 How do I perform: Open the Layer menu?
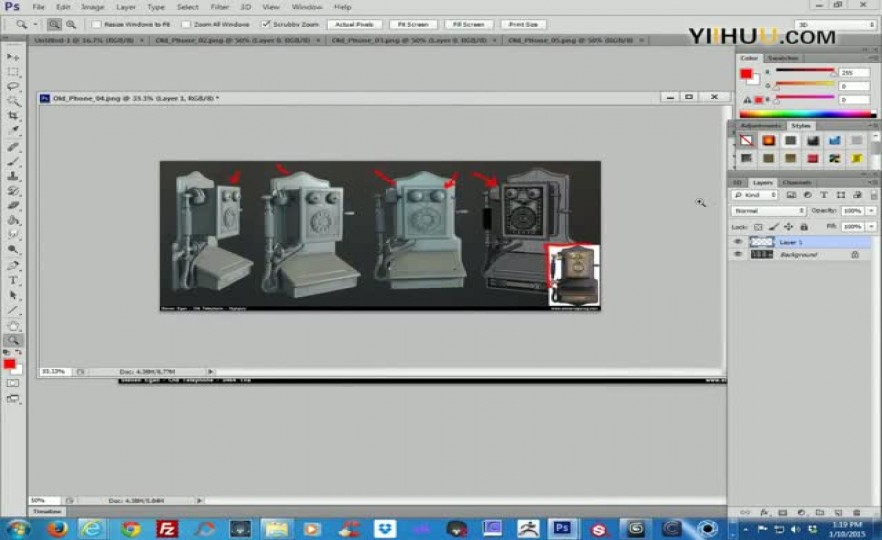[125, 7]
